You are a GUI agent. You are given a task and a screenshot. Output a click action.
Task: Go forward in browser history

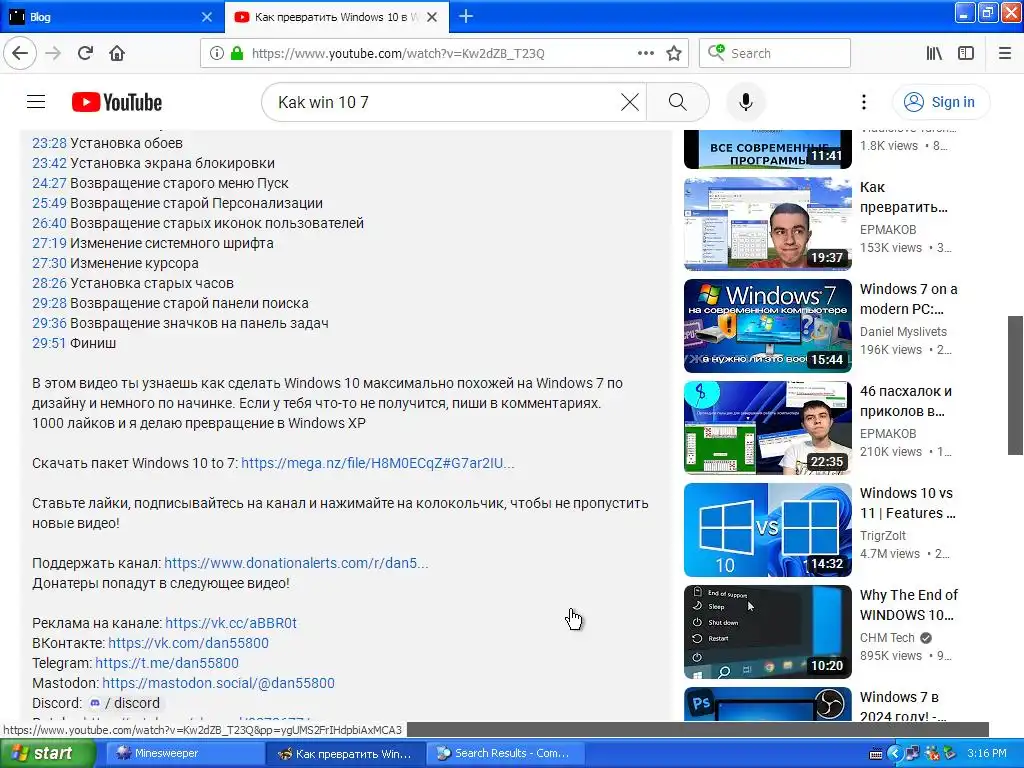click(53, 53)
